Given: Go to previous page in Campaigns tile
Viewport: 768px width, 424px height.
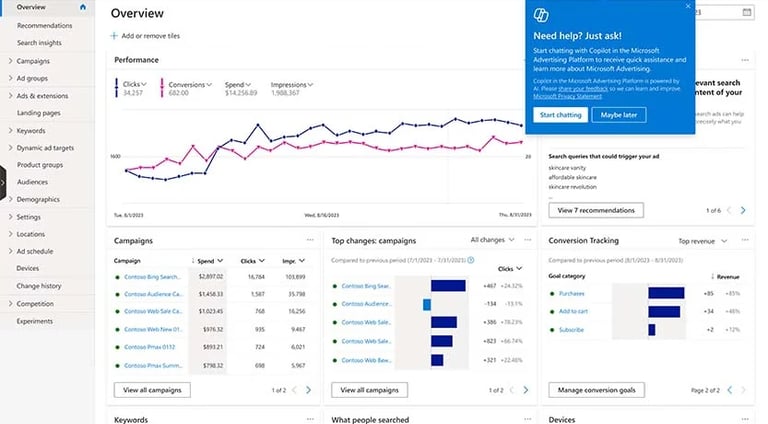Looking at the screenshot, I should click(x=294, y=390).
